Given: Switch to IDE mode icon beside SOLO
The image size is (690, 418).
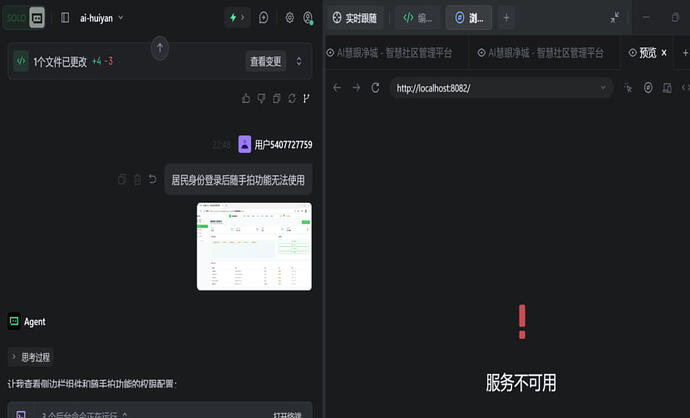Looking at the screenshot, I should tap(37, 18).
